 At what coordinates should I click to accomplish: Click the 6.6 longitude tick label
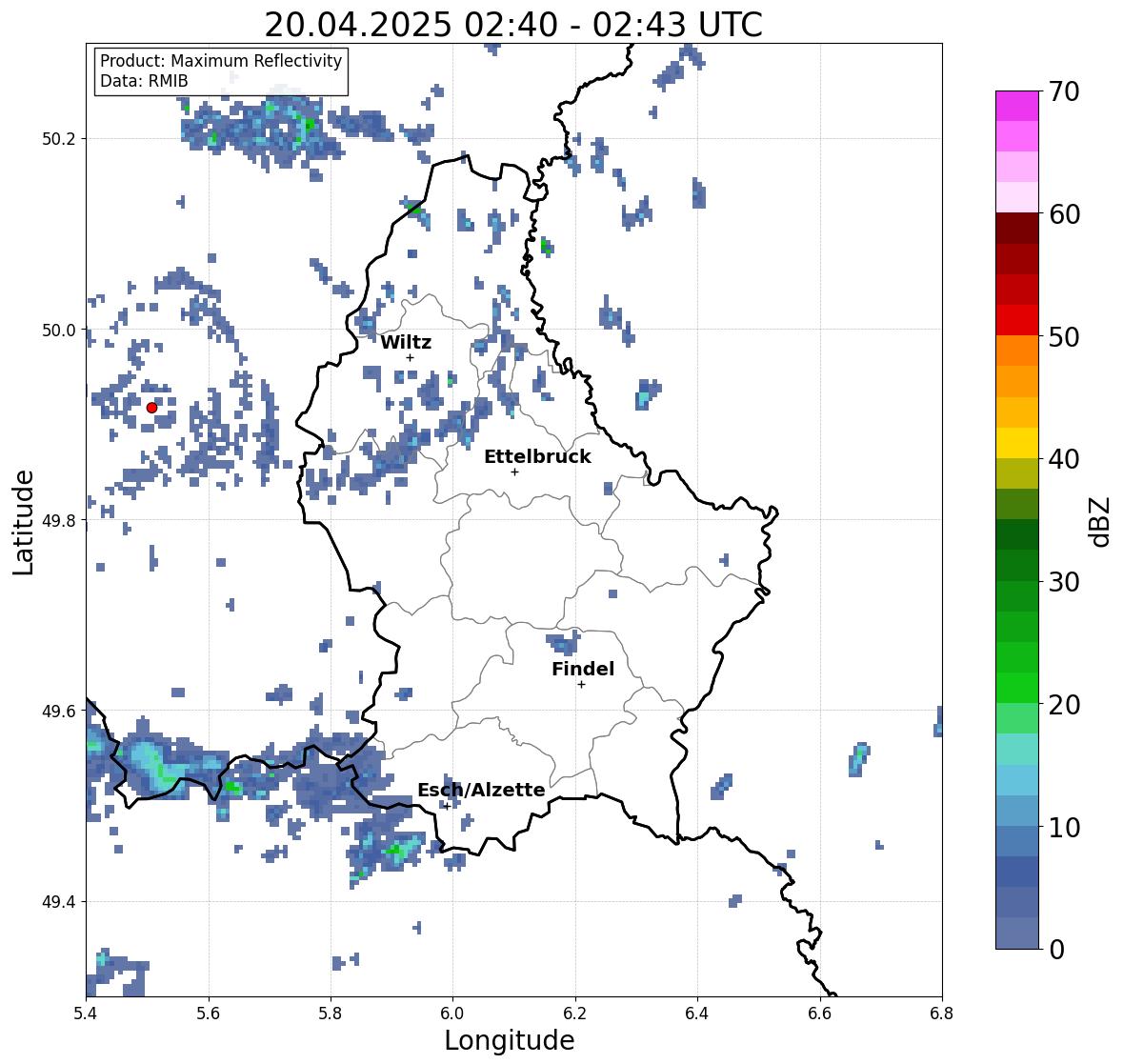click(x=820, y=1014)
